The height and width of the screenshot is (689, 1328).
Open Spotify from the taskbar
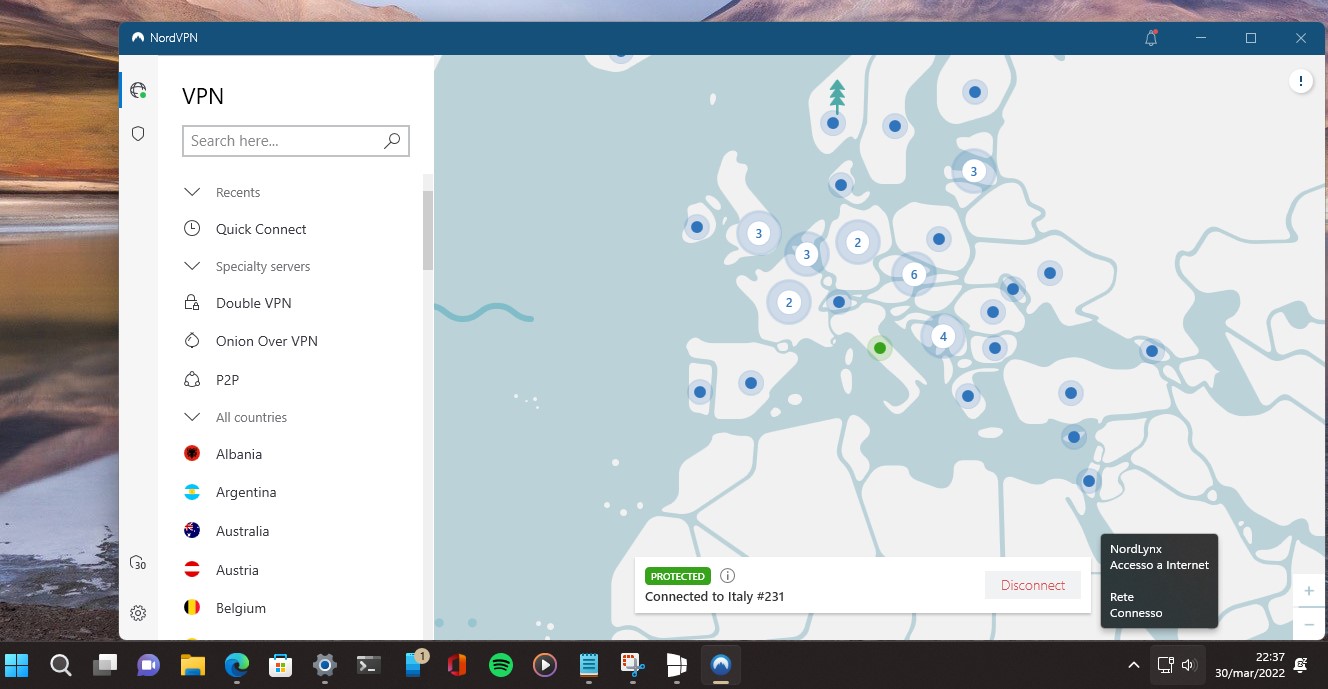(501, 665)
